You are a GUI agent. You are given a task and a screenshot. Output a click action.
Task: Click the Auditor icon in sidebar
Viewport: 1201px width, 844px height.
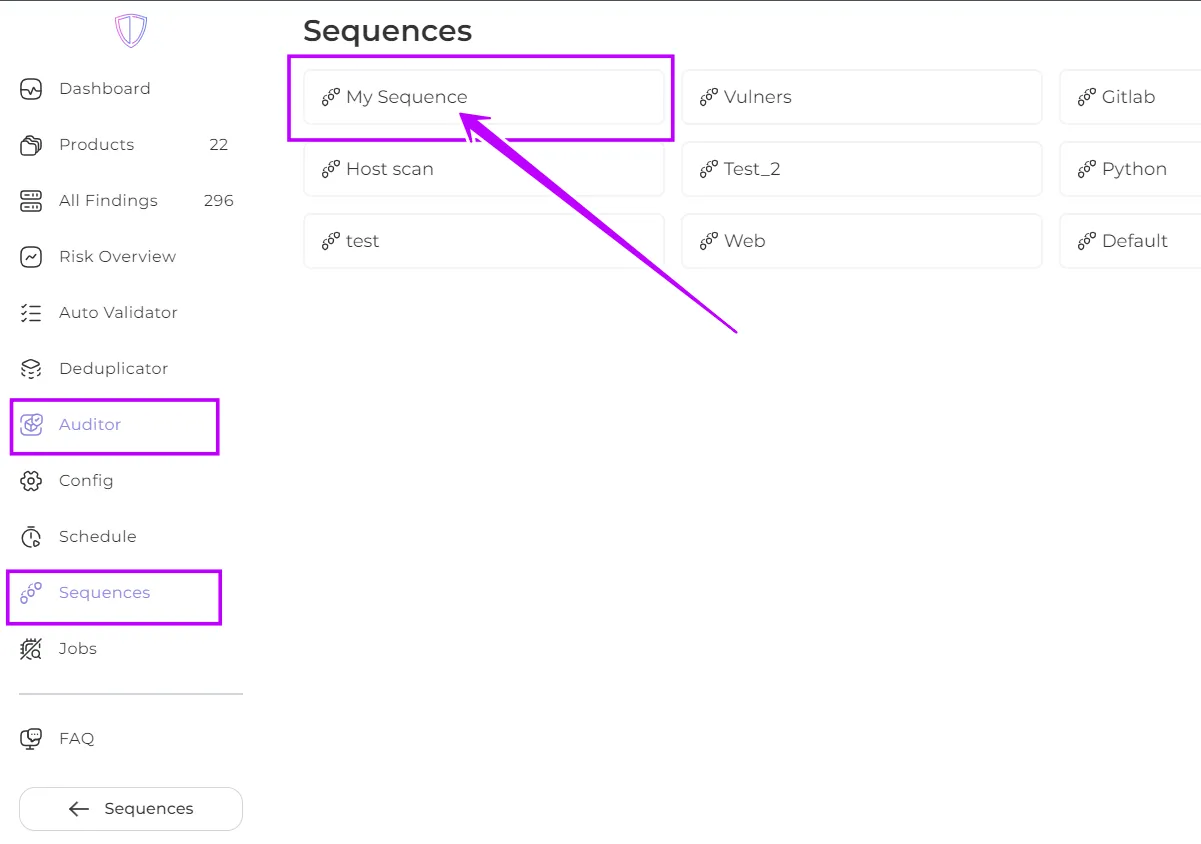point(31,425)
